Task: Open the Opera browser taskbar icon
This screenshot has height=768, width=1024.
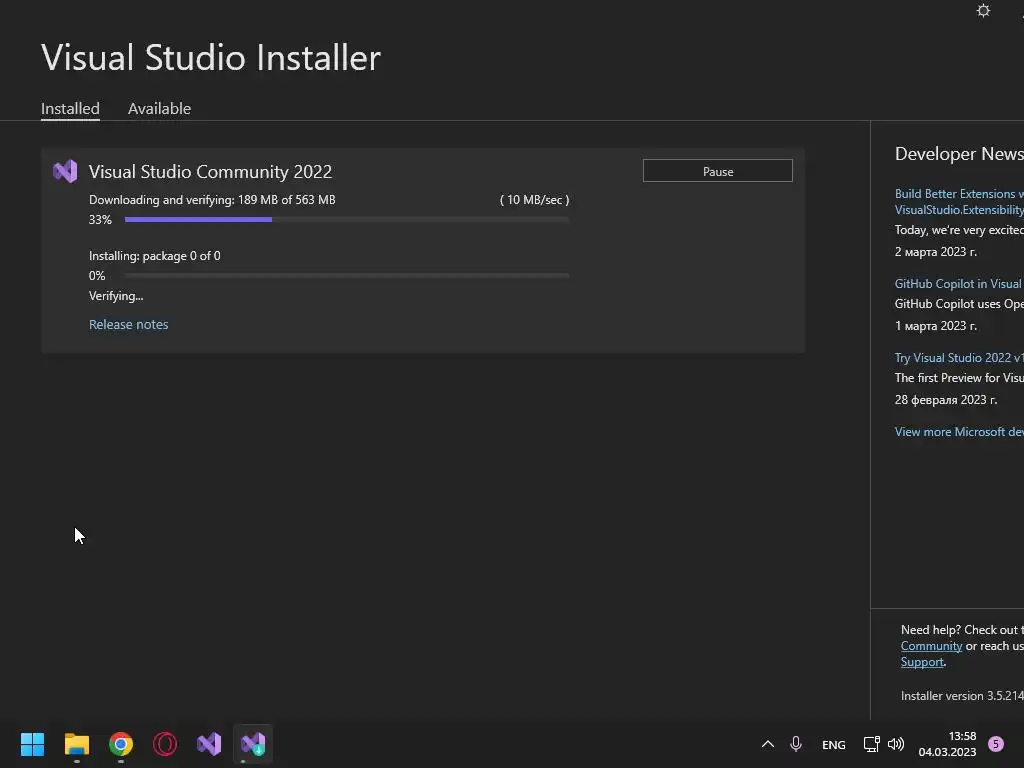Action: click(x=165, y=744)
